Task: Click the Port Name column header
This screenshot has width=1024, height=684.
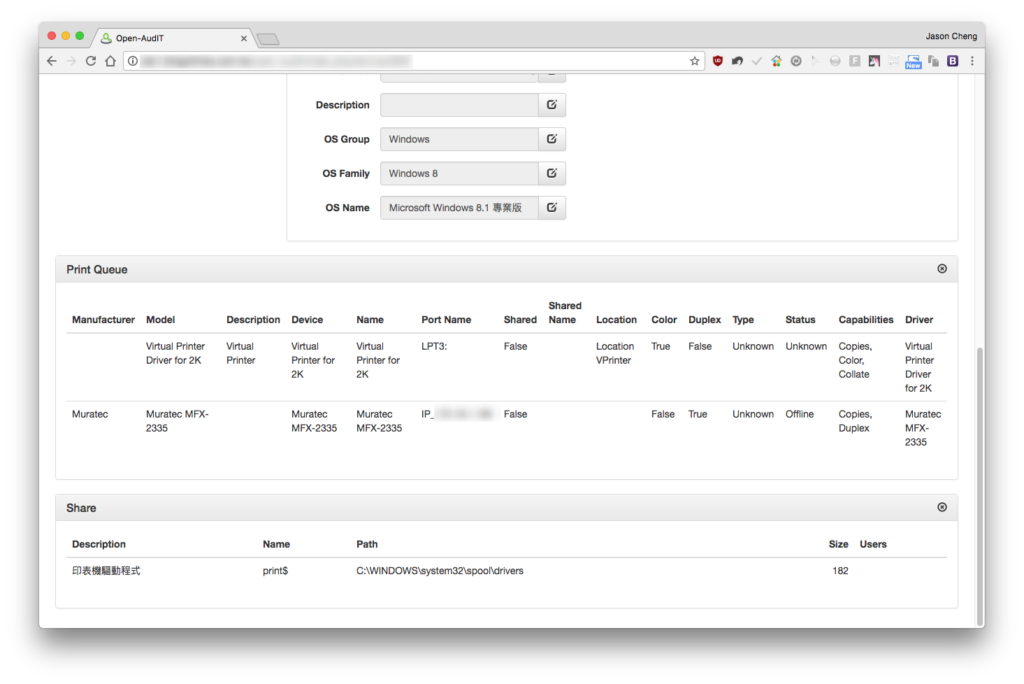Action: tap(446, 319)
